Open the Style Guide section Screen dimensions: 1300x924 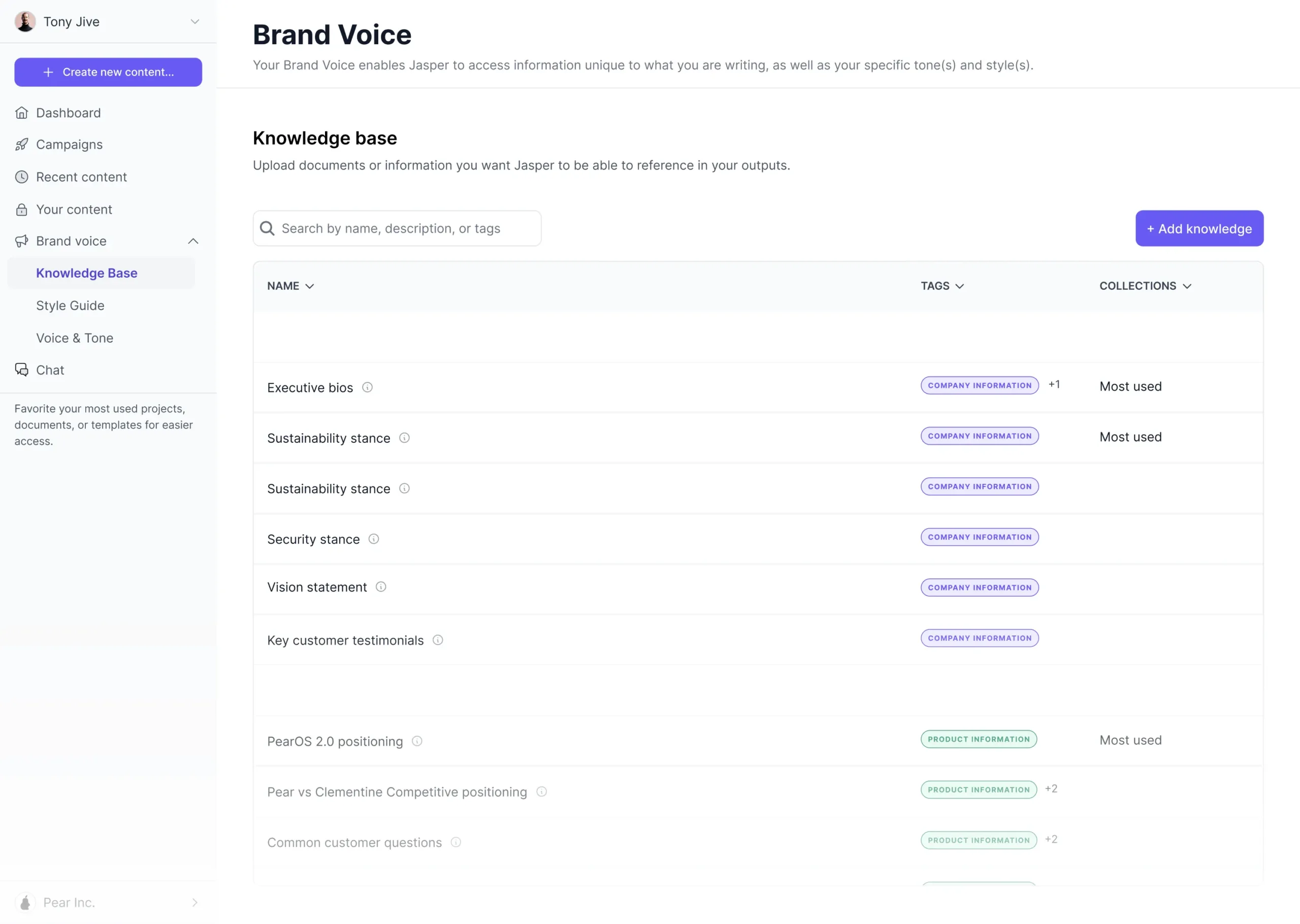pyautogui.click(x=70, y=305)
